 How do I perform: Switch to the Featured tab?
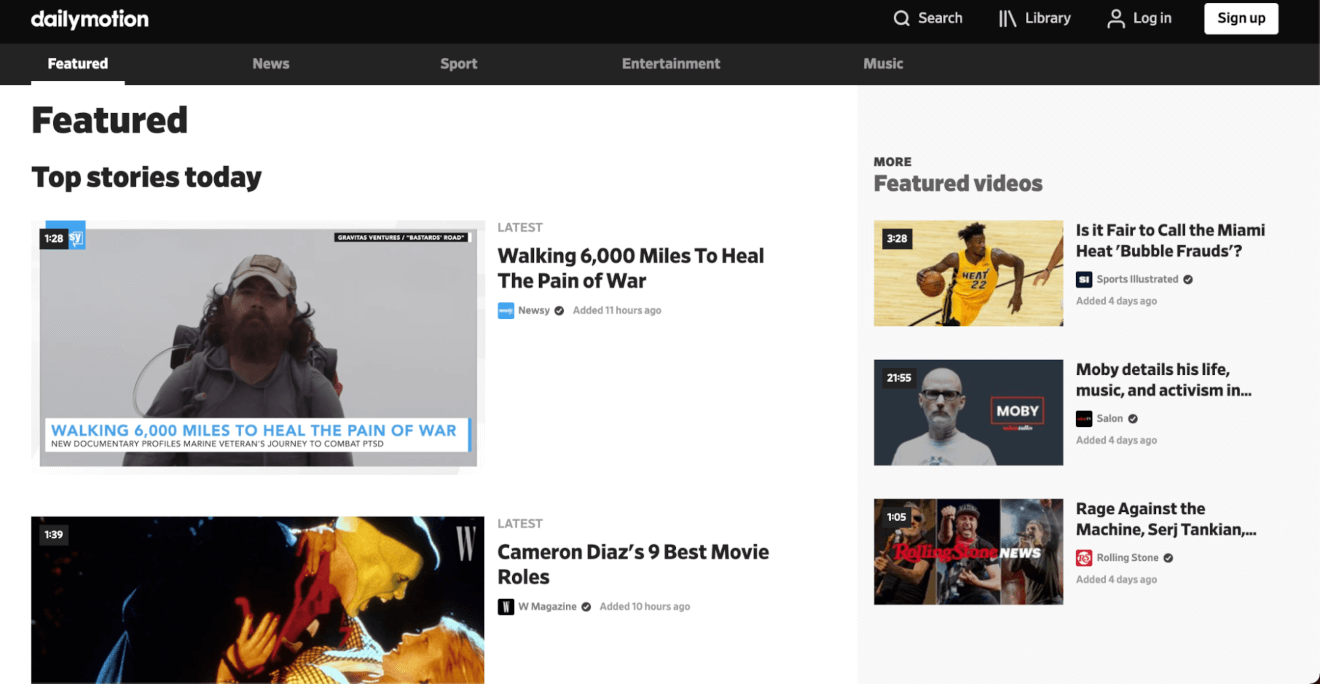(78, 63)
